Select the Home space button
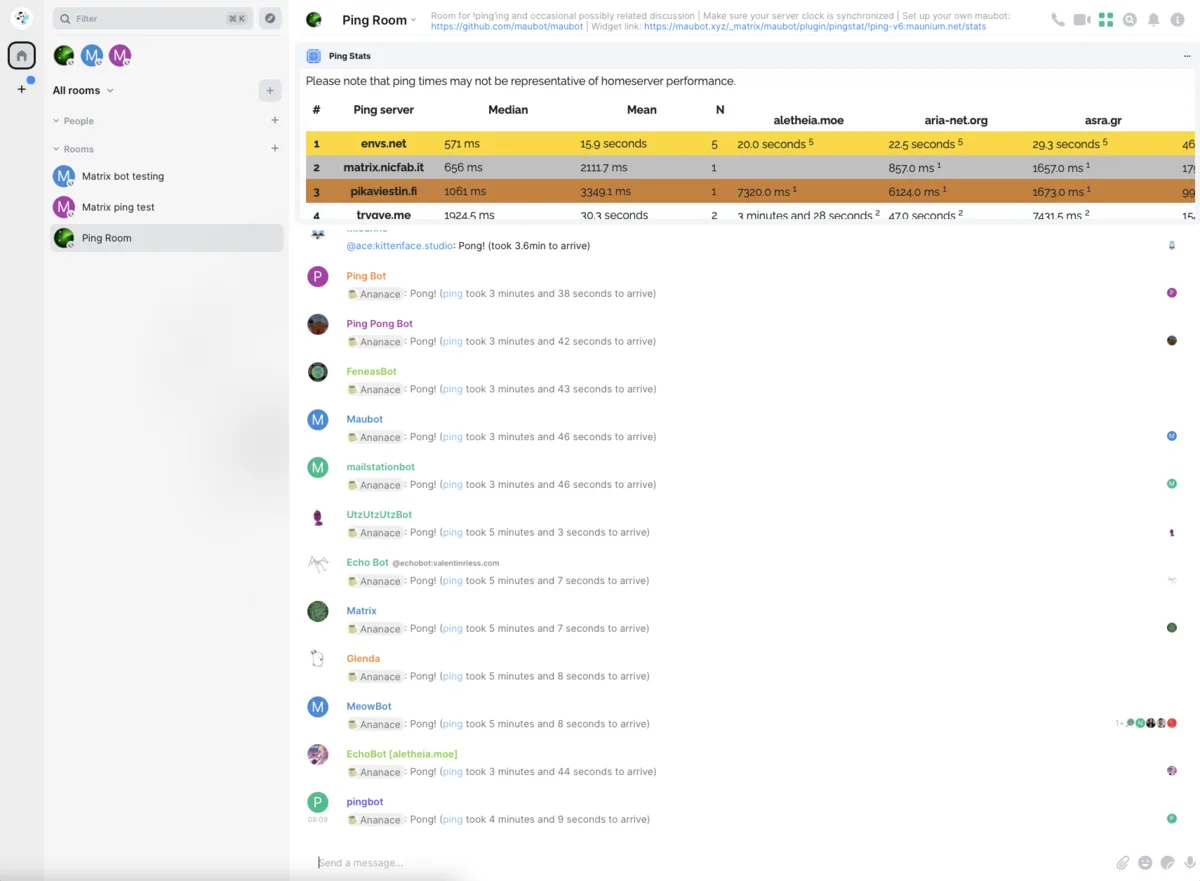The image size is (1200, 881). 22,56
